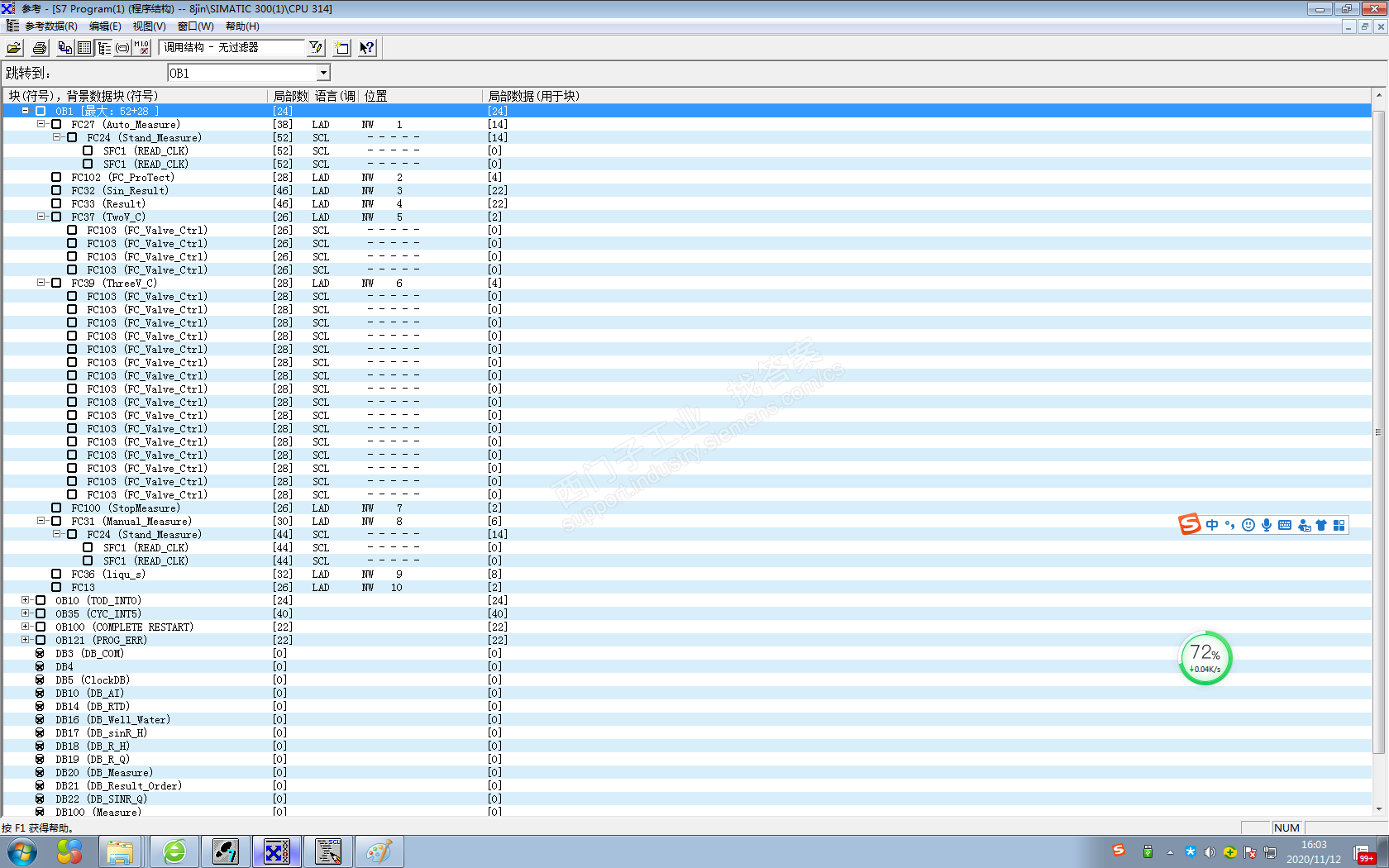Open the 参考数据(R) menu
1389x868 pixels.
[50, 26]
